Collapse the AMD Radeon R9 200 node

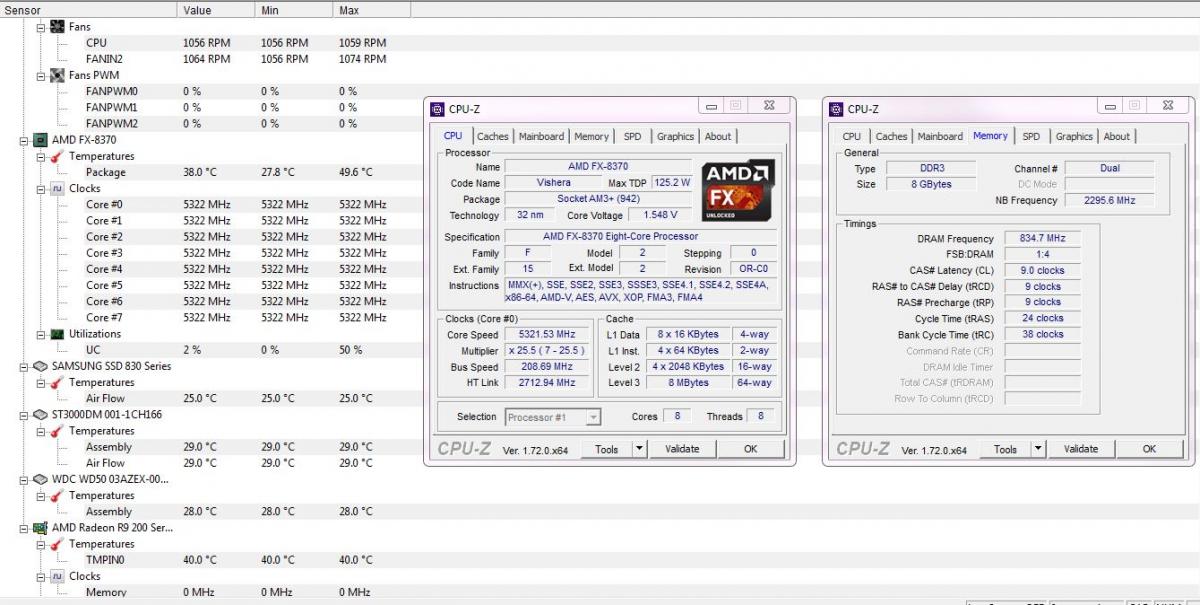coord(25,527)
